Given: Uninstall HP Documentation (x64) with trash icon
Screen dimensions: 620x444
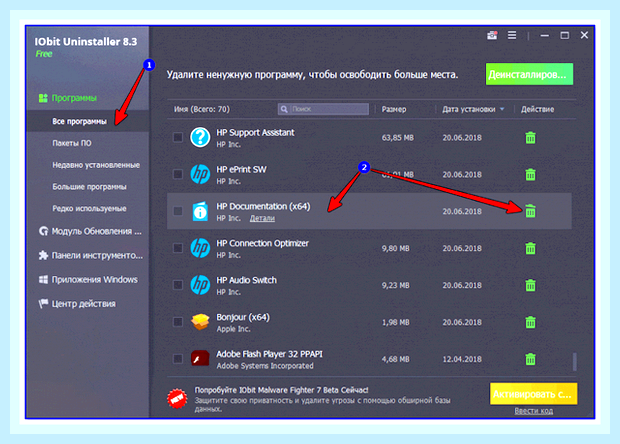Looking at the screenshot, I should point(530,211).
